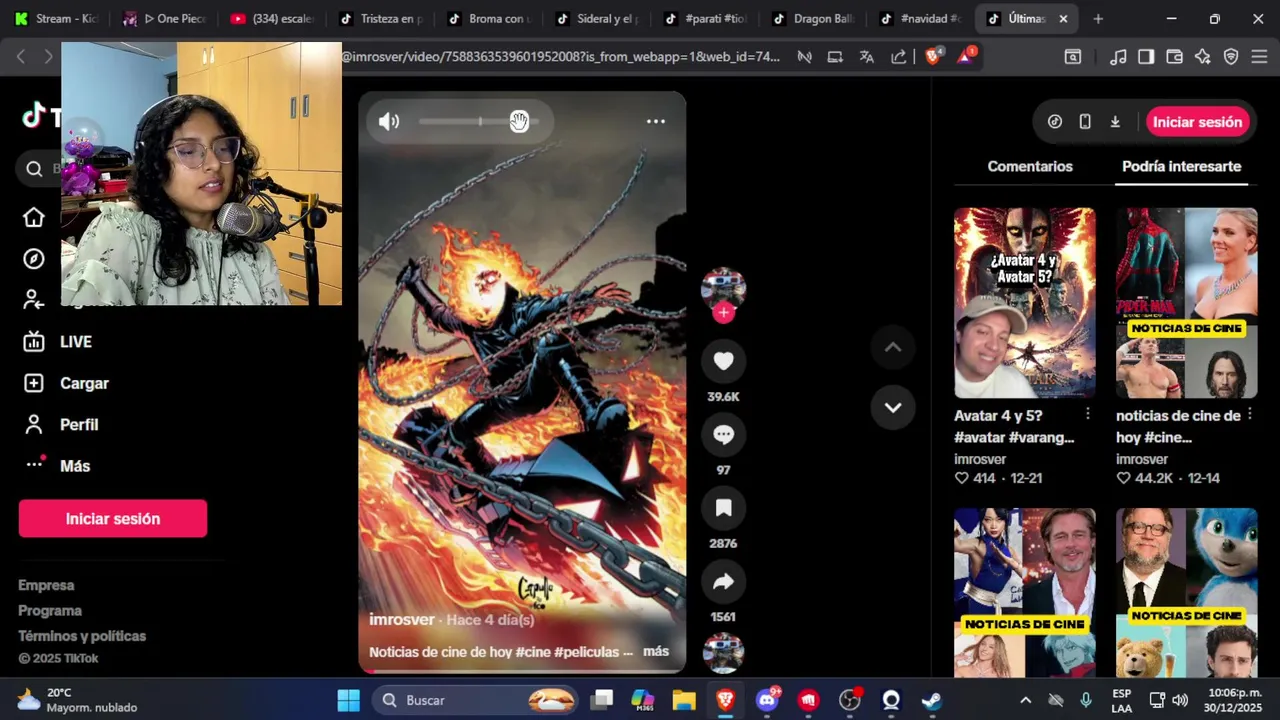Click the get-app phone icon
This screenshot has height=720, width=1280.
[x=1085, y=122]
